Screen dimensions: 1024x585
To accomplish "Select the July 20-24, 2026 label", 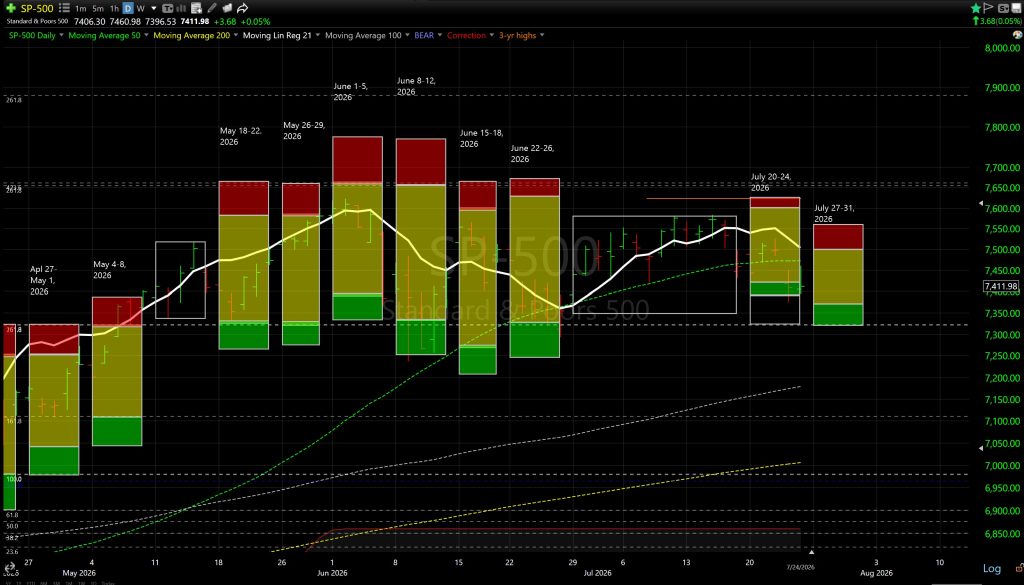I will [771, 182].
